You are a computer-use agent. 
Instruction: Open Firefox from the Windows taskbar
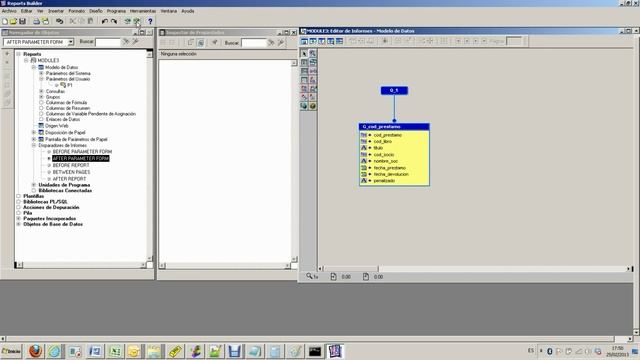pyautogui.click(x=35, y=351)
